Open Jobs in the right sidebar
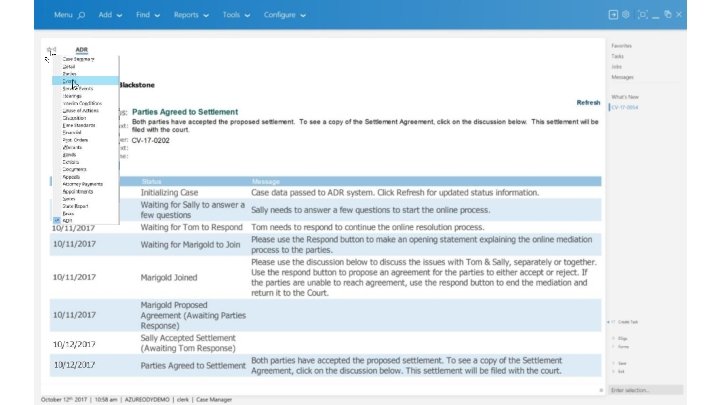720x405 pixels. (616, 67)
